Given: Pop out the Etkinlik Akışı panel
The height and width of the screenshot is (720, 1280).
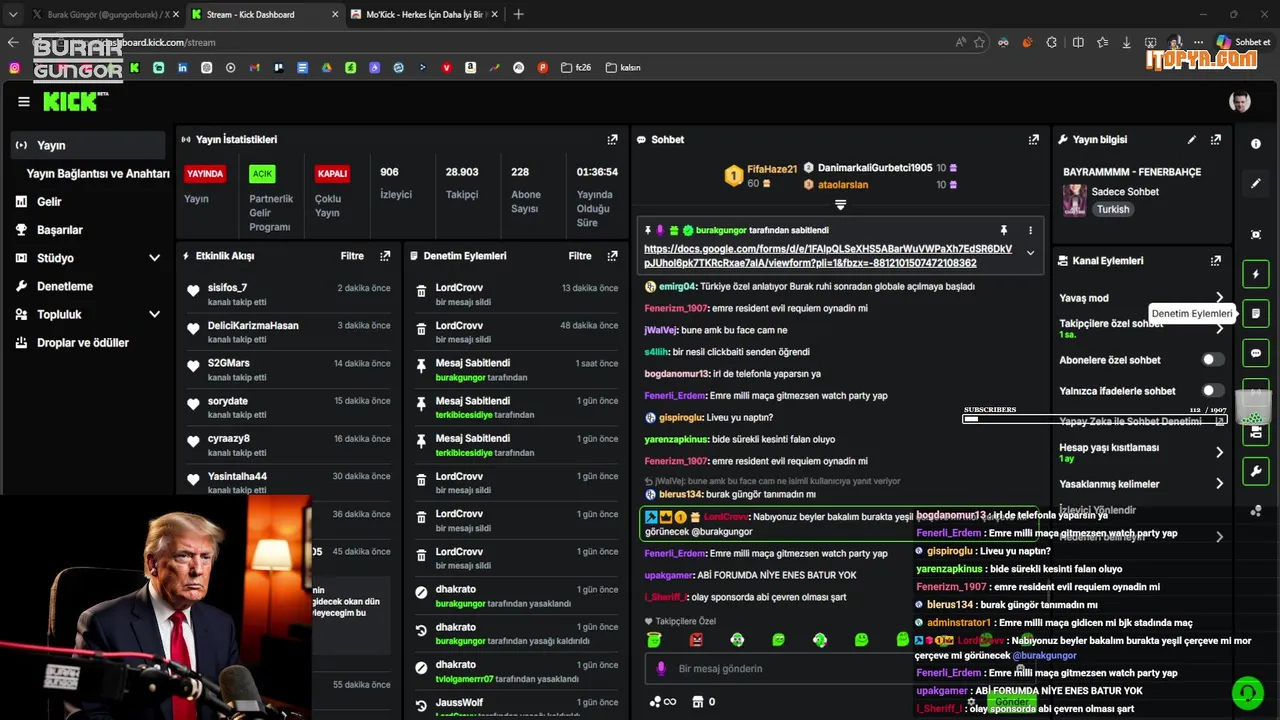Looking at the screenshot, I should (x=385, y=256).
